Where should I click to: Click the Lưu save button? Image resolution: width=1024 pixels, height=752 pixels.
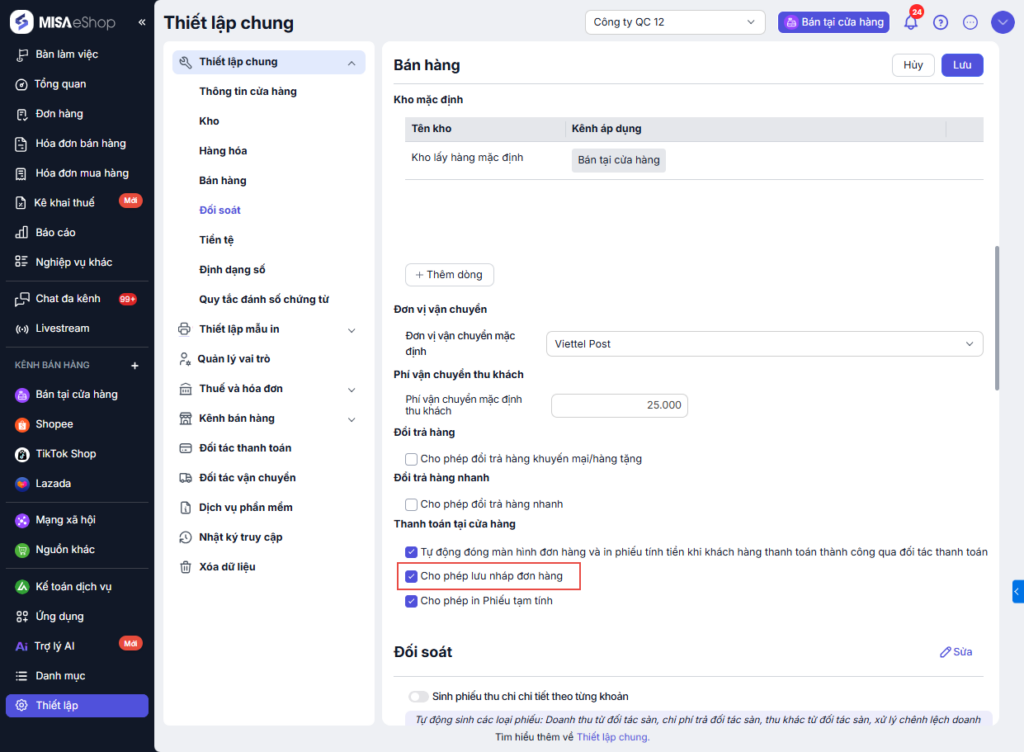(x=962, y=65)
